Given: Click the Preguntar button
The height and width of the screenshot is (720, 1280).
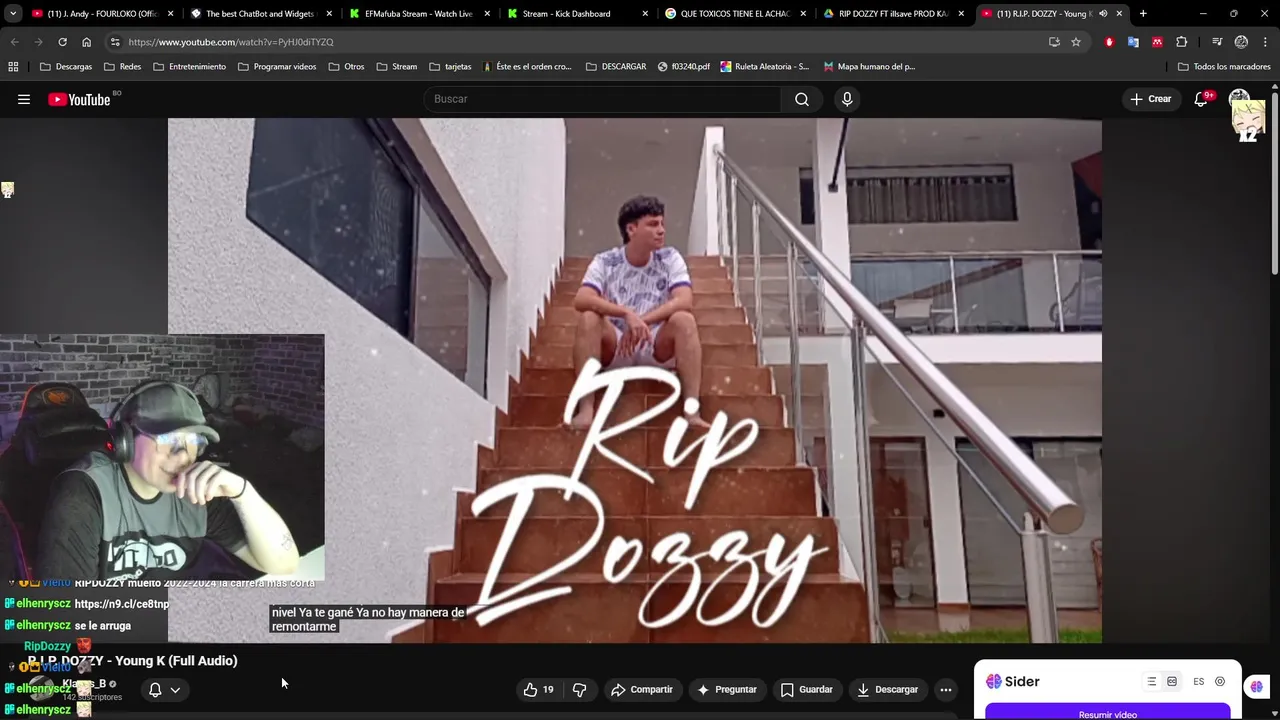Looking at the screenshot, I should click(727, 689).
